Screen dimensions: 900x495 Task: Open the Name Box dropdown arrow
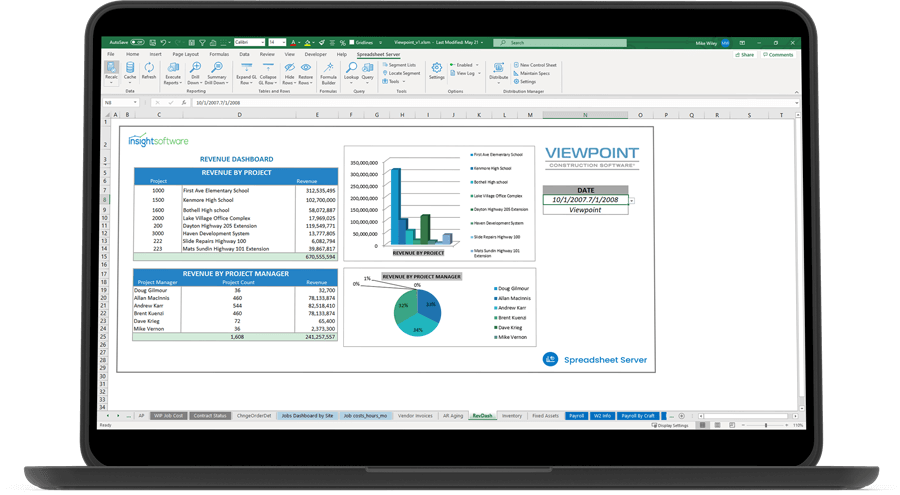135,103
